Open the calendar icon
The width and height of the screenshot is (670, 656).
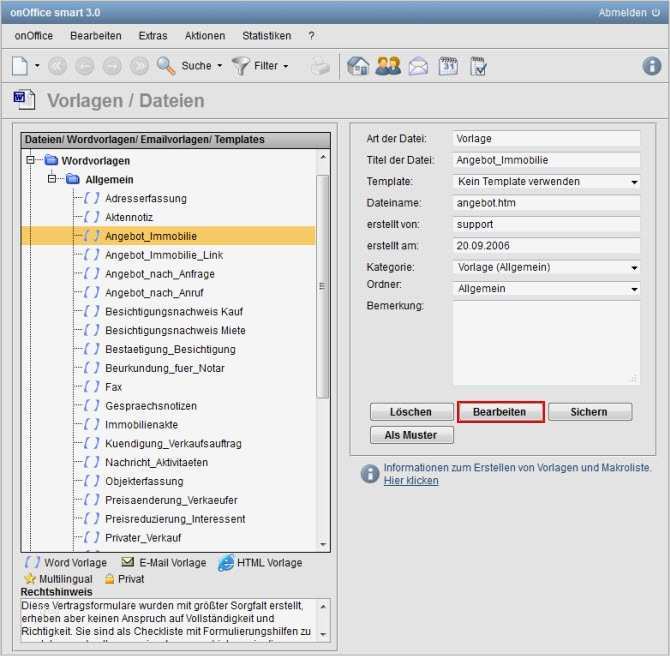click(x=448, y=66)
